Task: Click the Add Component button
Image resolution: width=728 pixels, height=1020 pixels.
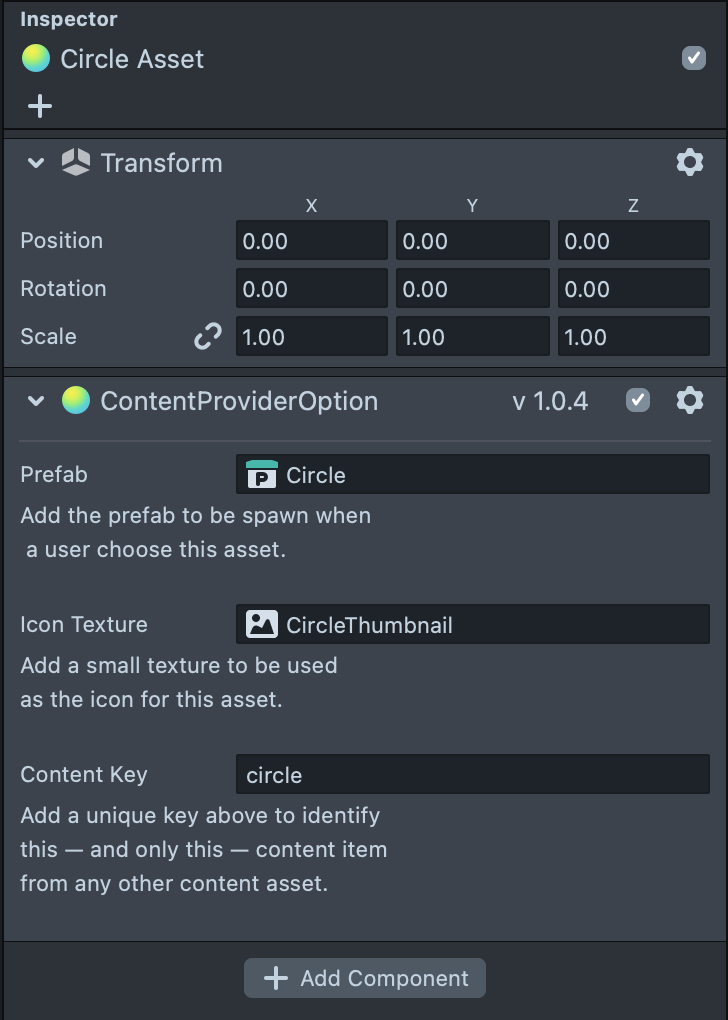Action: point(365,978)
